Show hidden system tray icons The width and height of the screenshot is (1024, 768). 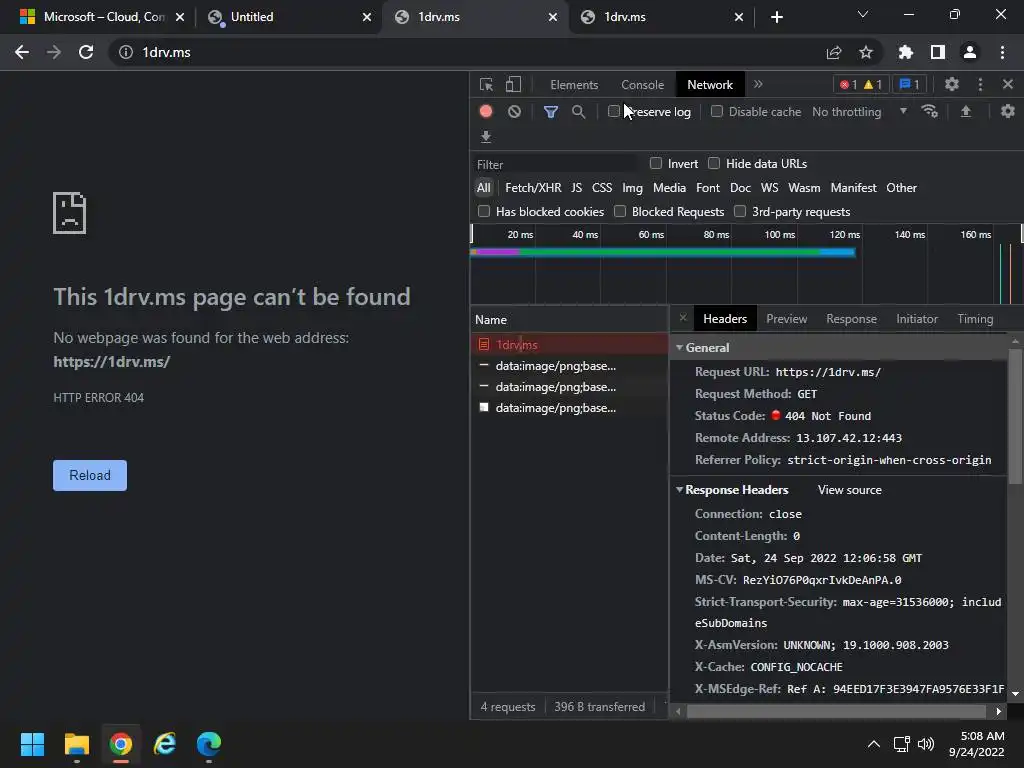click(x=873, y=744)
